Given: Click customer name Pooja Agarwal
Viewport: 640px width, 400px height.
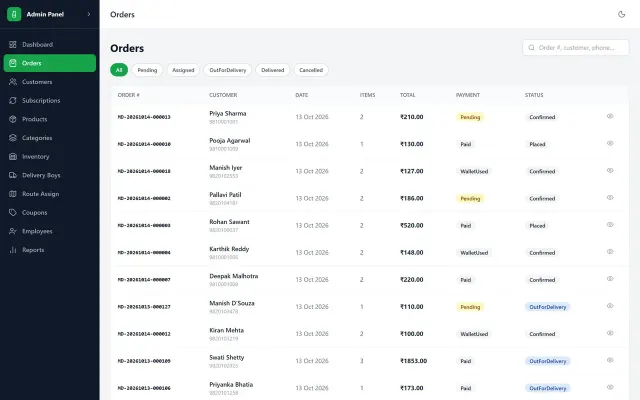Looking at the screenshot, I should (230, 140).
